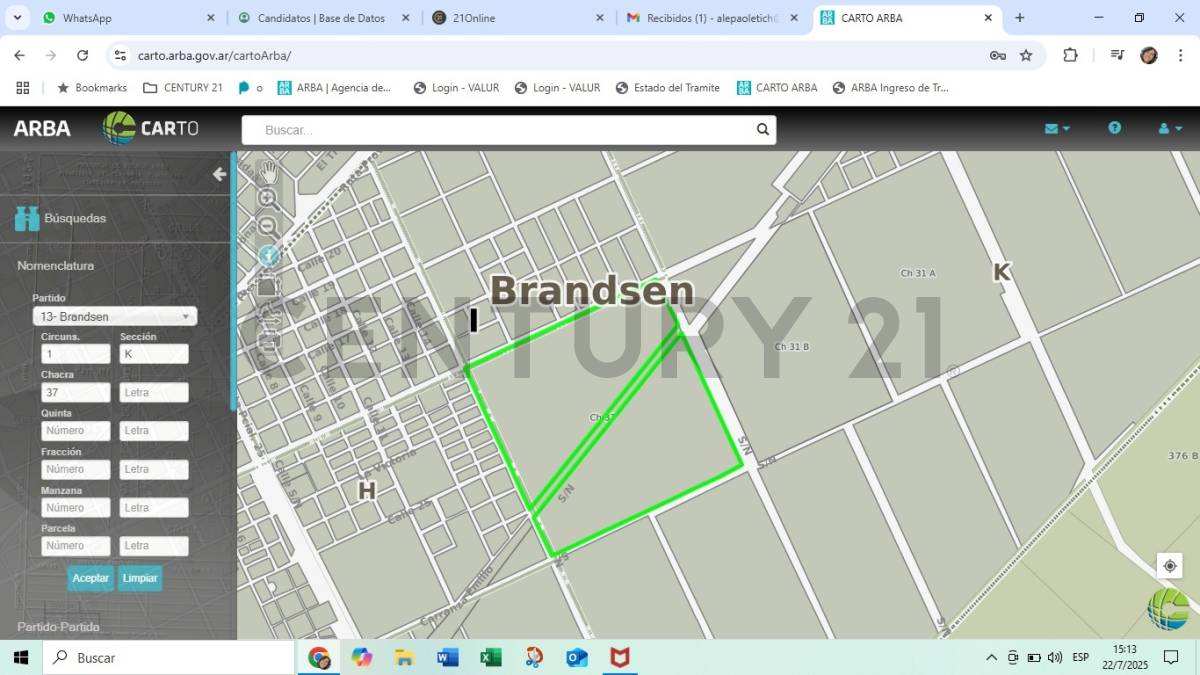Viewport: 1200px width, 675px height.
Task: Select the pan hand tool on map
Action: tap(267, 172)
